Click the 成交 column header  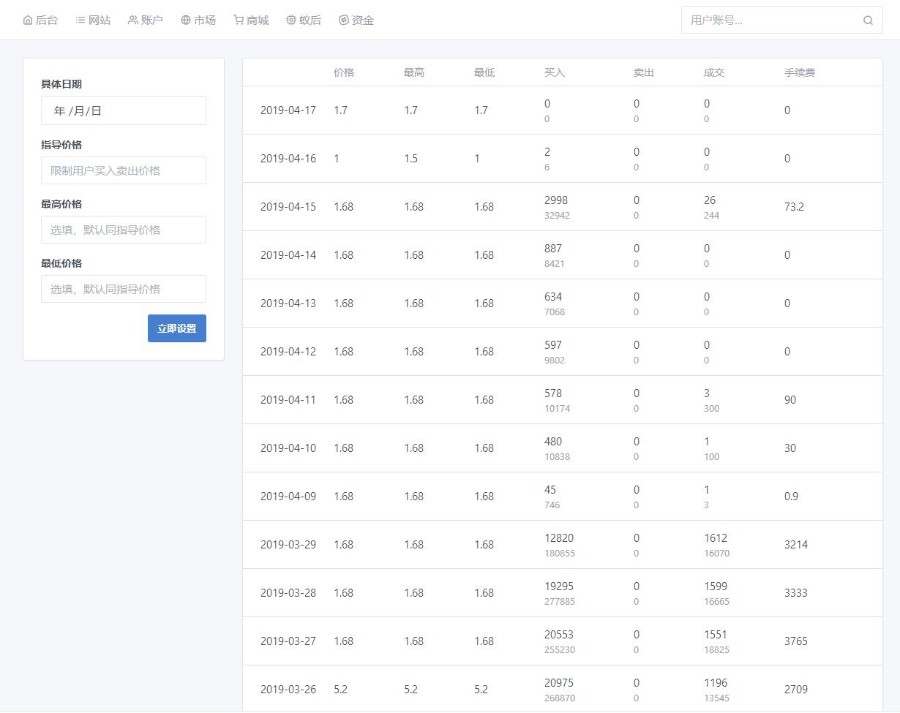point(714,73)
